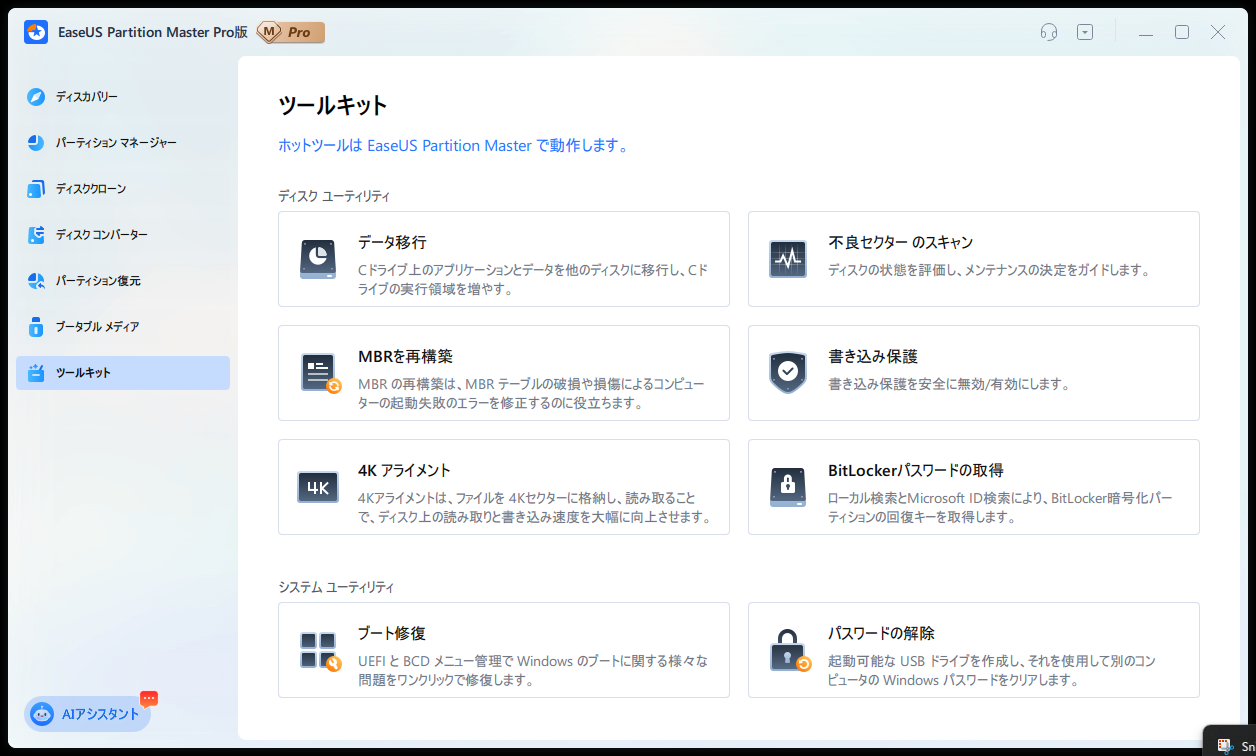The image size is (1256, 756).
Task: Open パスワードの解除 card title
Action: (x=881, y=633)
